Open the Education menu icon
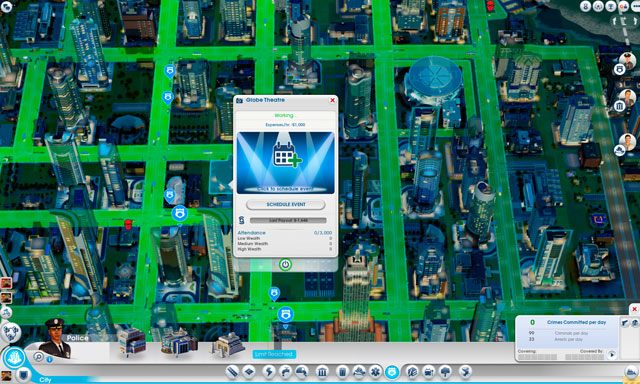Screen dimensions: 640x384 [x=412, y=372]
